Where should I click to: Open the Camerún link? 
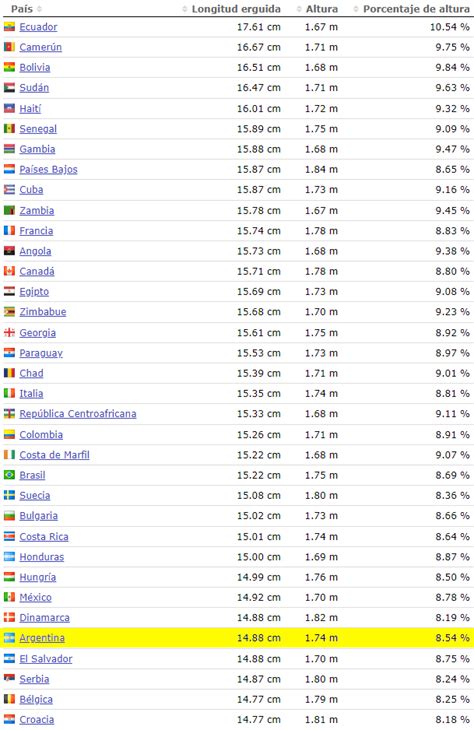(x=41, y=47)
